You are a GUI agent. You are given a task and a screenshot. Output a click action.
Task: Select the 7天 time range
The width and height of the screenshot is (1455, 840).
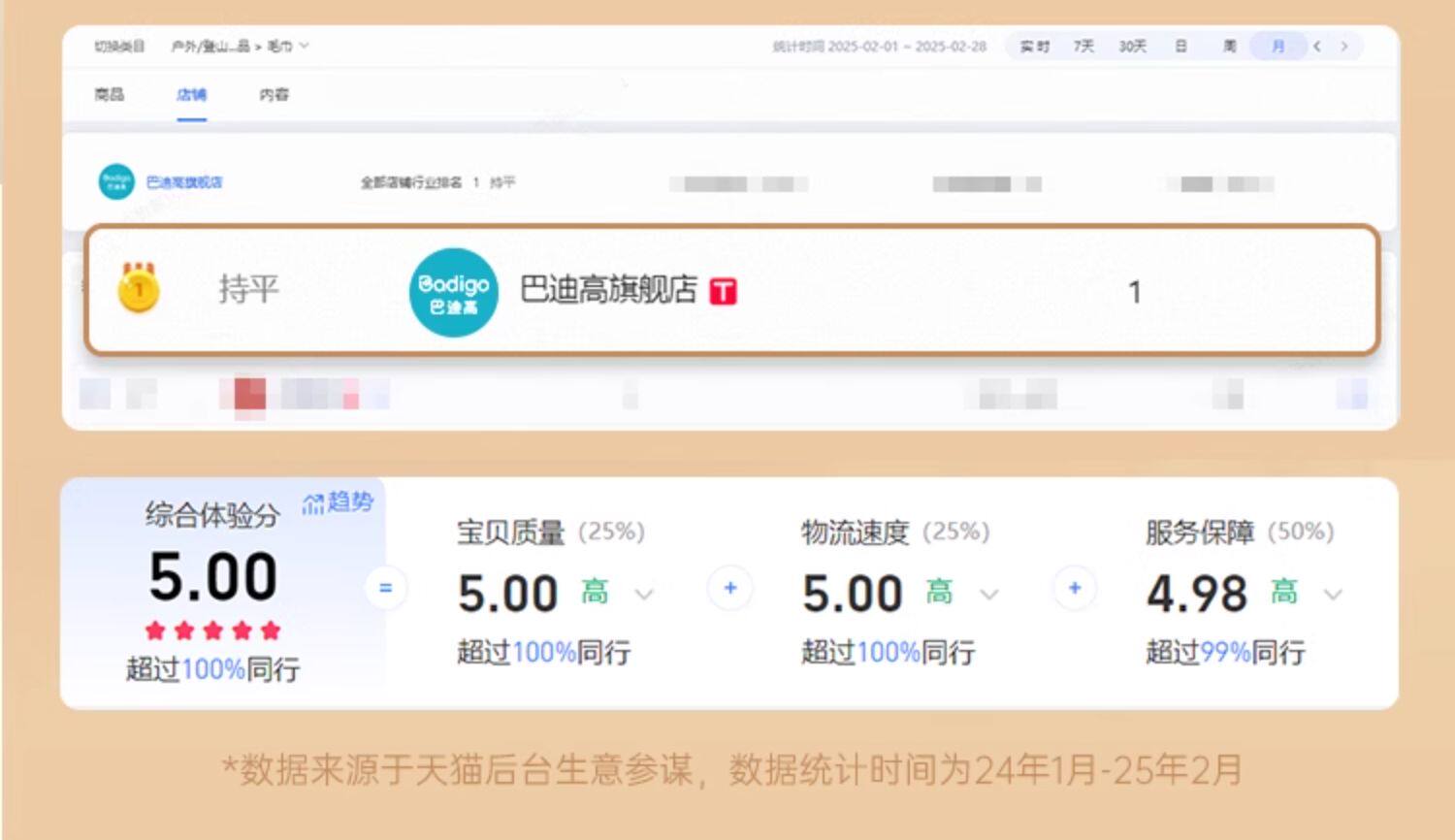coord(1083,46)
